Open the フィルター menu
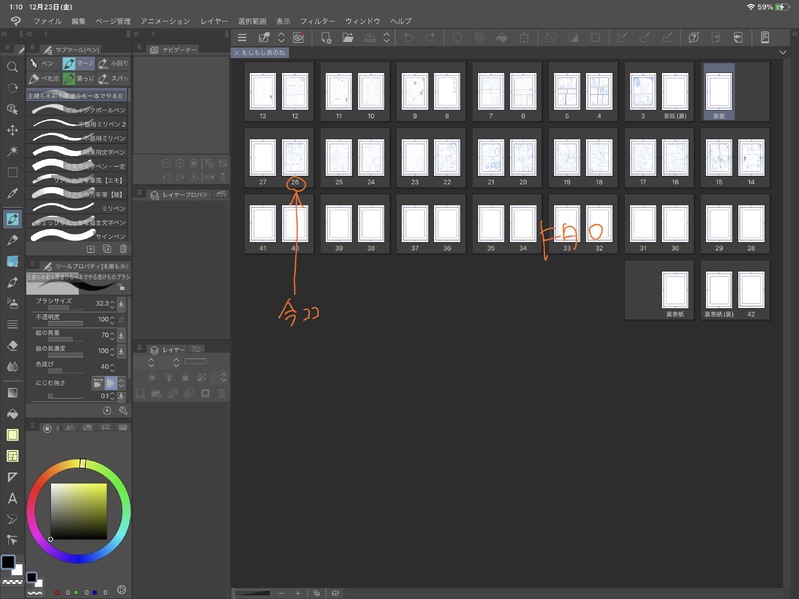 pos(317,21)
